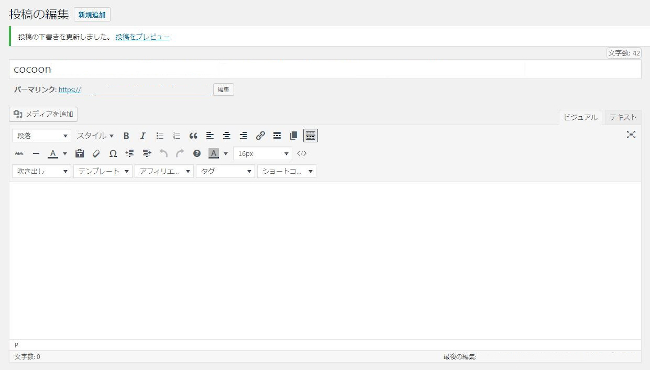Click inside the empty editor body
The height and width of the screenshot is (370, 650).
click(x=325, y=260)
